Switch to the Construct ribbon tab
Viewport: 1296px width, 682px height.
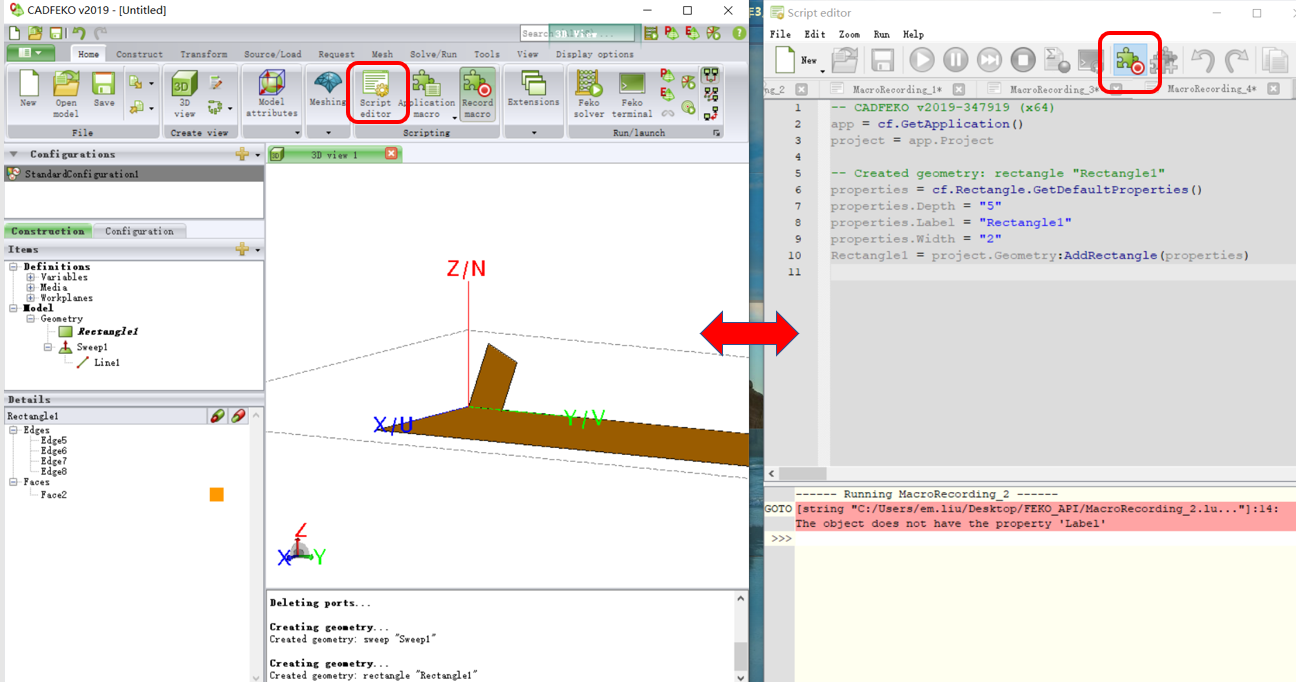pos(139,54)
